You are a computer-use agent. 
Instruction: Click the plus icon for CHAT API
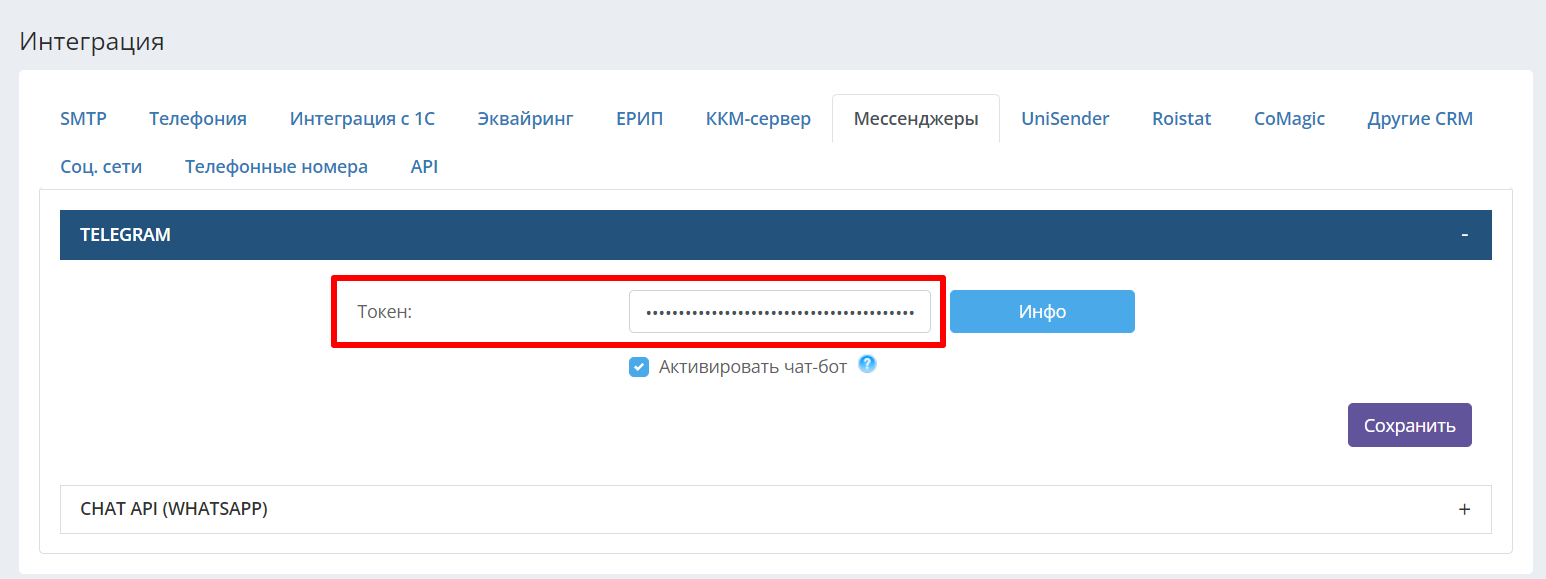[x=1464, y=509]
